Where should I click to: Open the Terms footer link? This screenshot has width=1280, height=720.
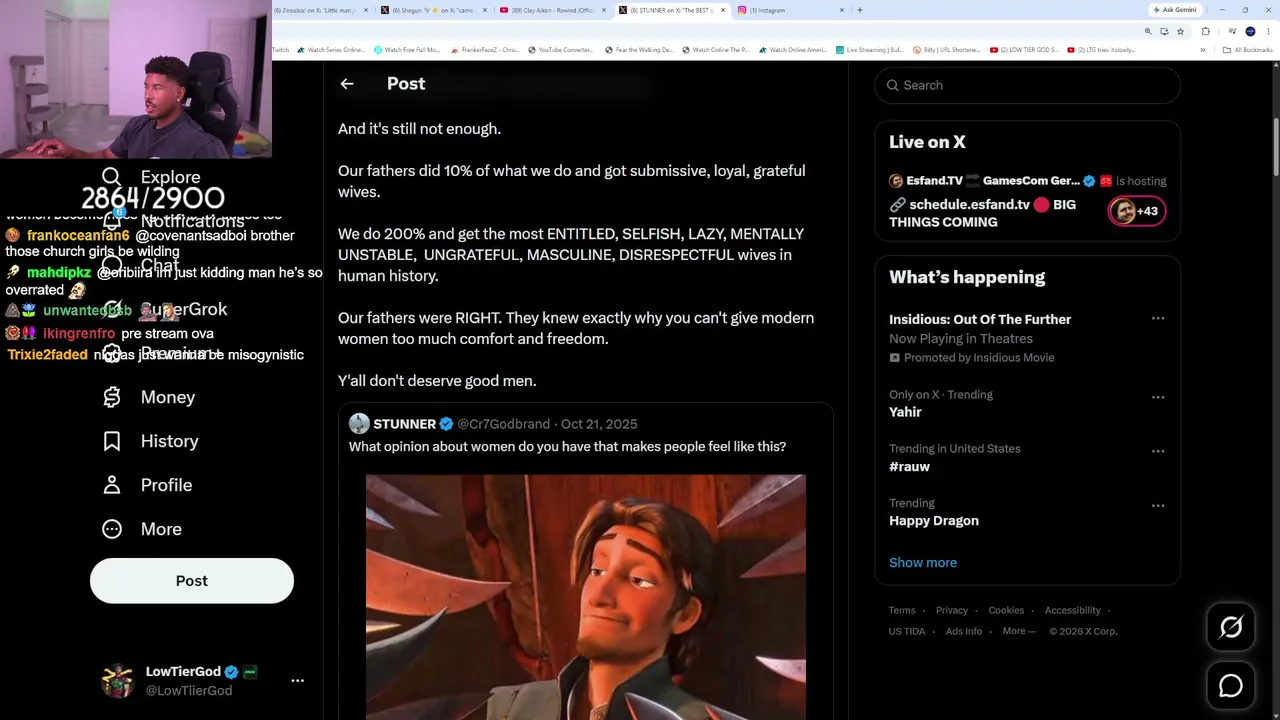pyautogui.click(x=902, y=610)
